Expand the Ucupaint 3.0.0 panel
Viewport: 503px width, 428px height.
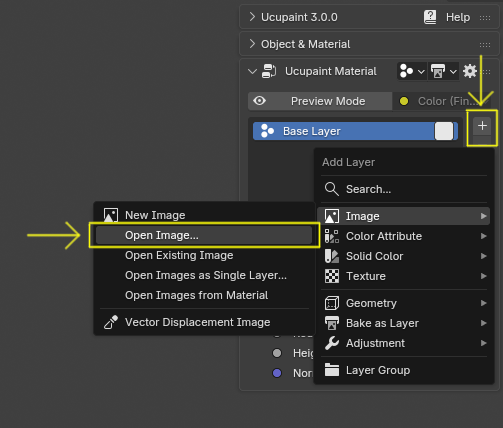click(252, 17)
